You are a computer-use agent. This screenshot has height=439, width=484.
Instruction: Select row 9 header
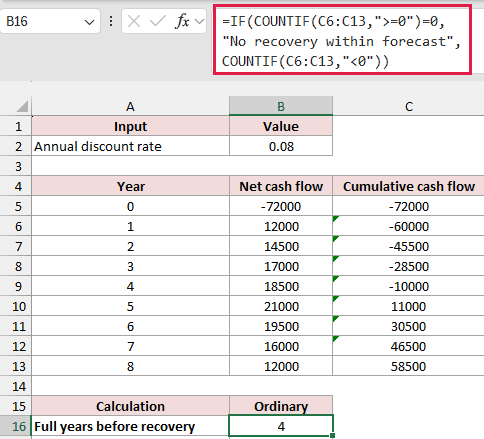[x=16, y=286]
